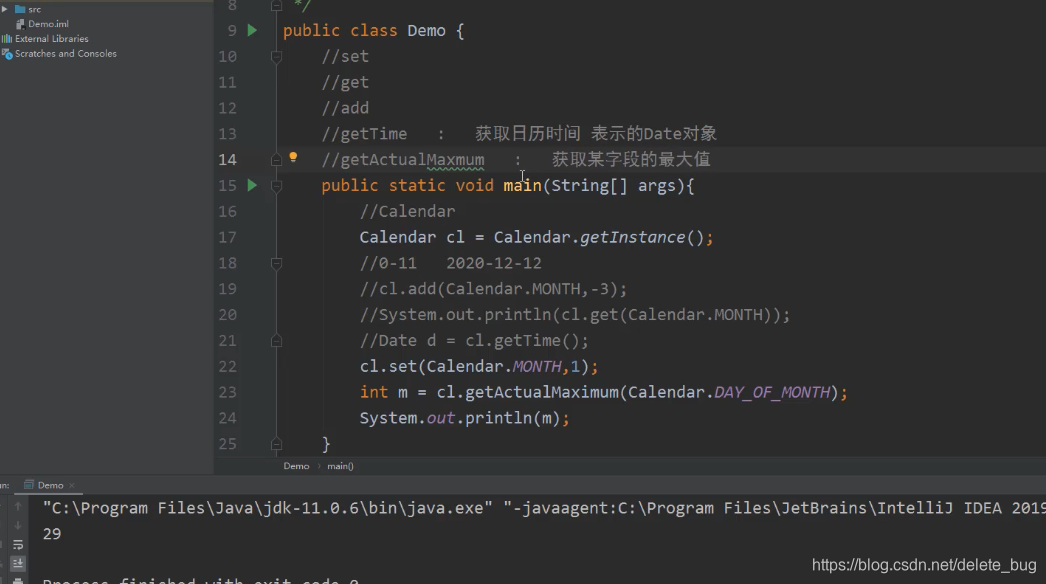This screenshot has height=584, width=1046.
Task: Toggle the fold marker on line 14
Action: pyautogui.click(x=276, y=160)
